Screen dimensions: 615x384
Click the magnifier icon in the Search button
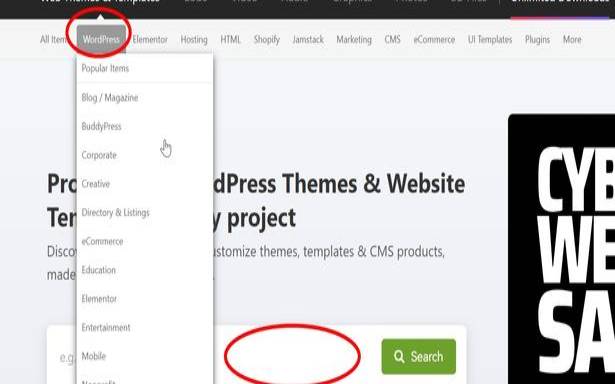(399, 357)
